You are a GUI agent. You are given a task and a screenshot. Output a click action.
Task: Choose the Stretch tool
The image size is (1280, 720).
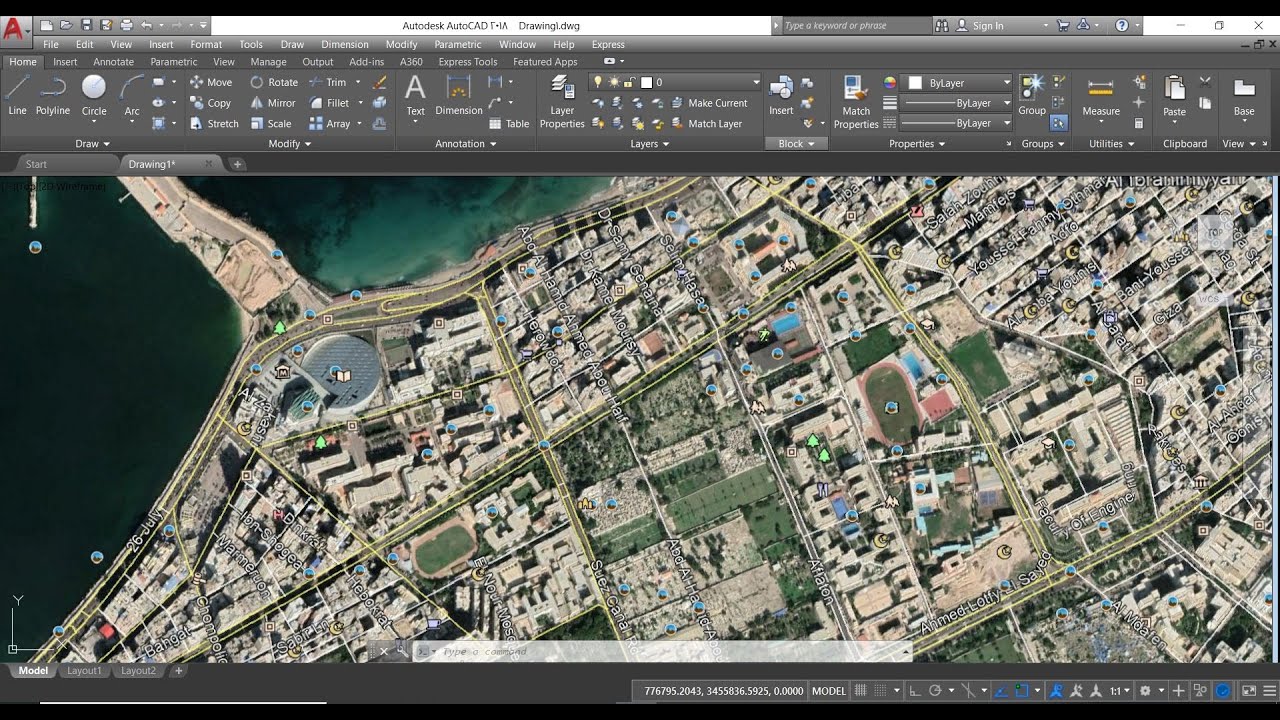pos(214,124)
